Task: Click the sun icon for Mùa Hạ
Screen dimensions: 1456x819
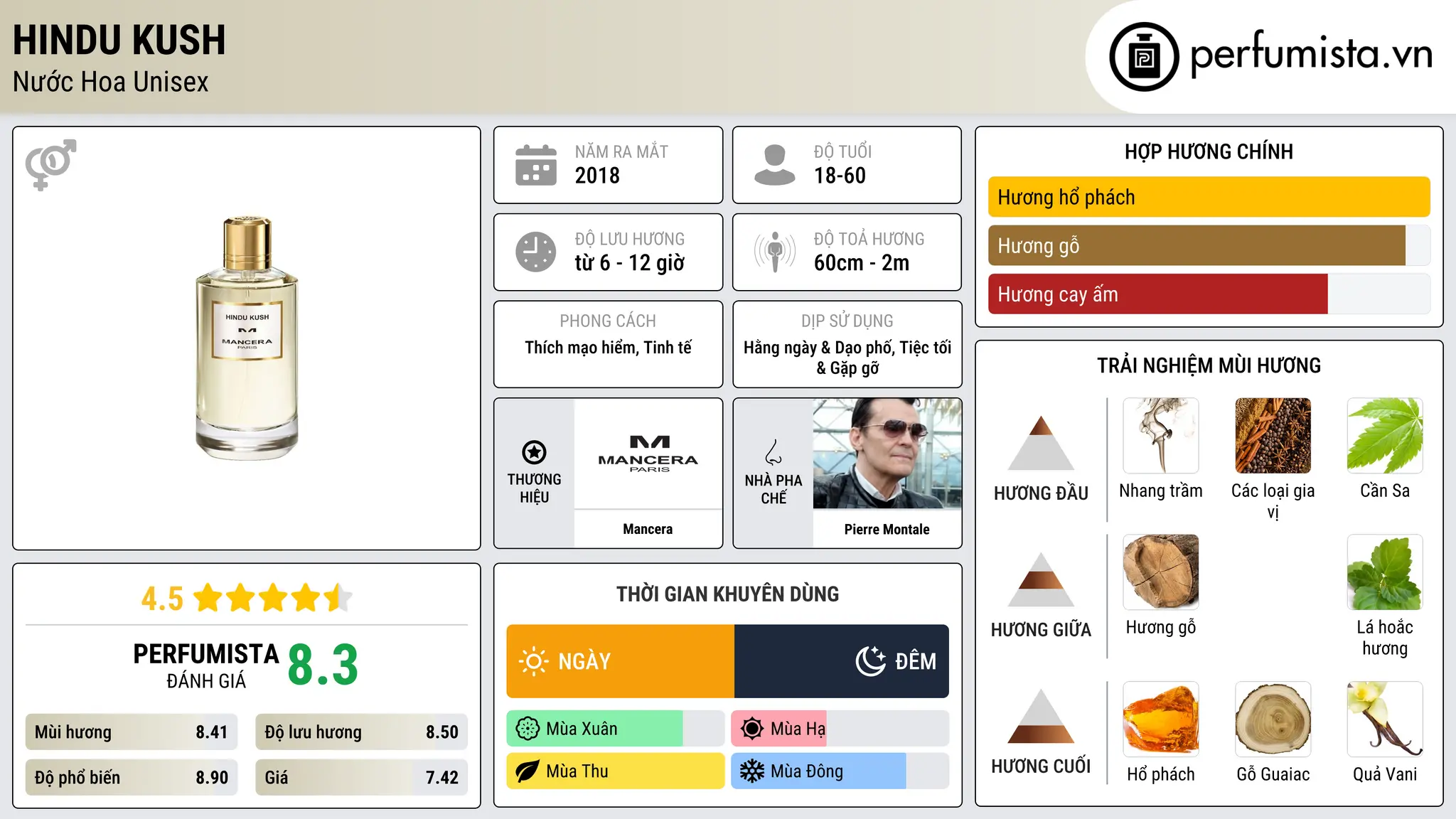Action: pyautogui.click(x=752, y=729)
